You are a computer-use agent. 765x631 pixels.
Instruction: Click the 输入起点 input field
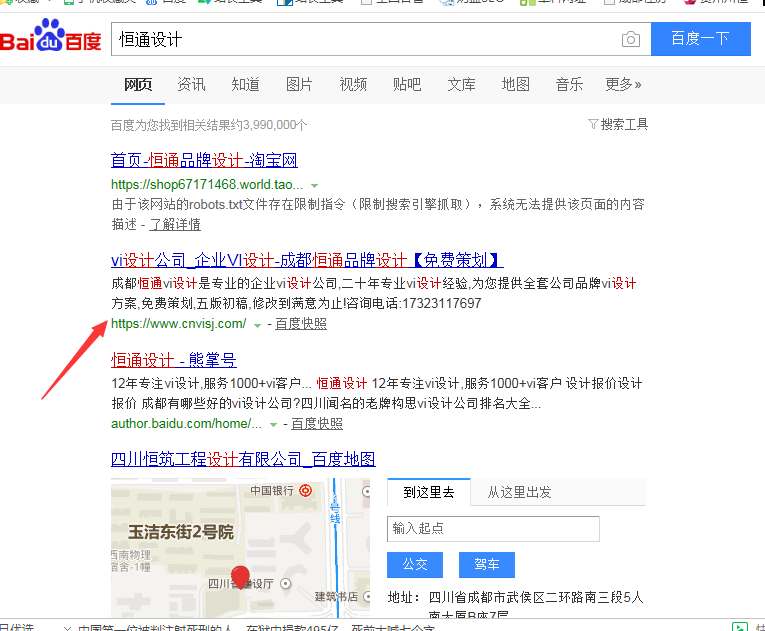[493, 528]
